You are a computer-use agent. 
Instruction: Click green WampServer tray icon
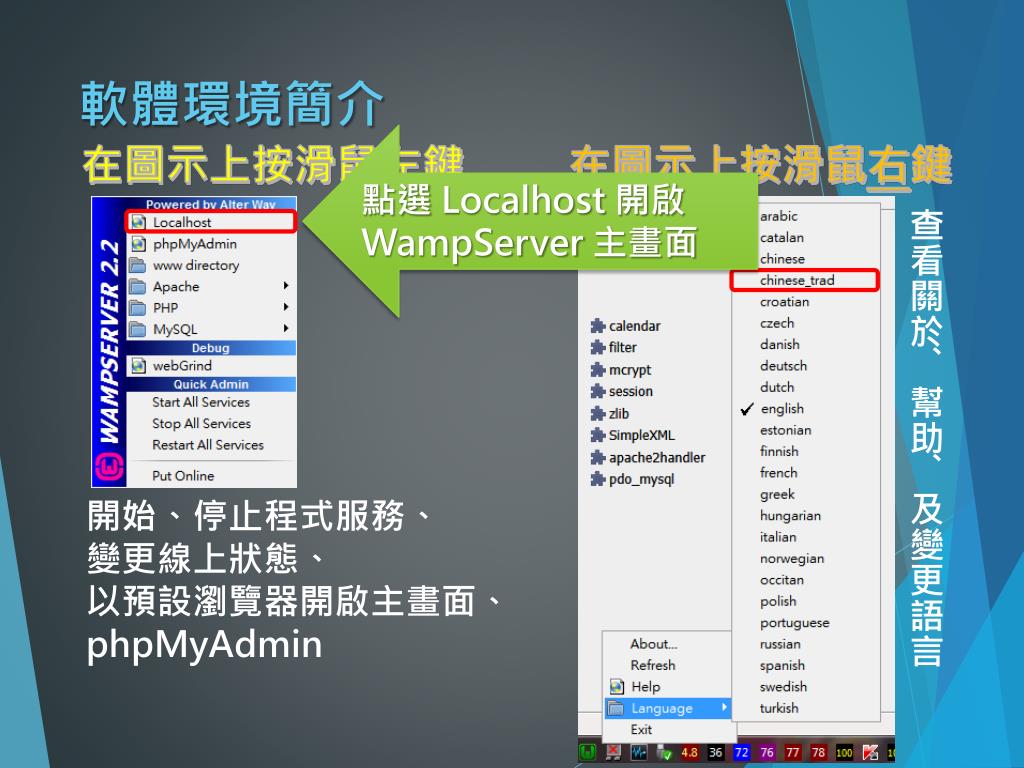coord(587,752)
